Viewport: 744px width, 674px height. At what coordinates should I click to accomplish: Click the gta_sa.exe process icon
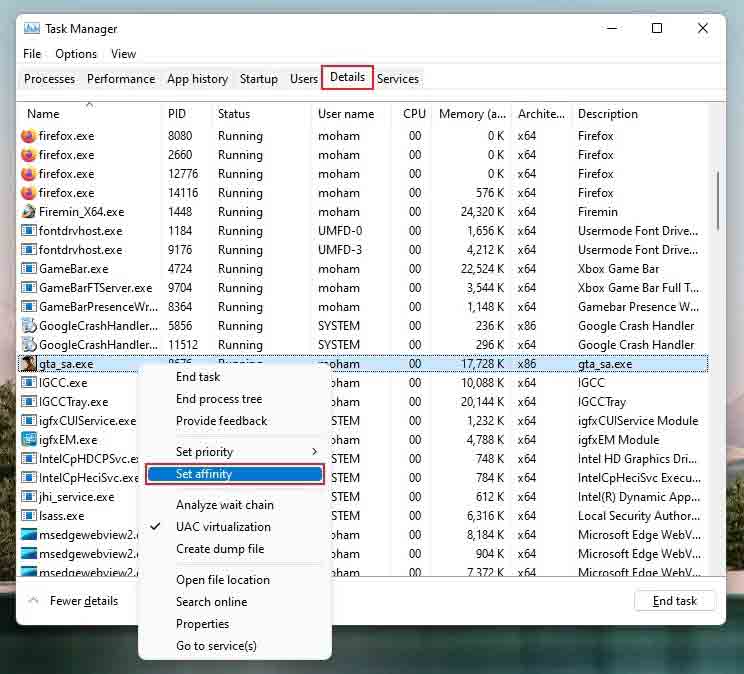28,364
